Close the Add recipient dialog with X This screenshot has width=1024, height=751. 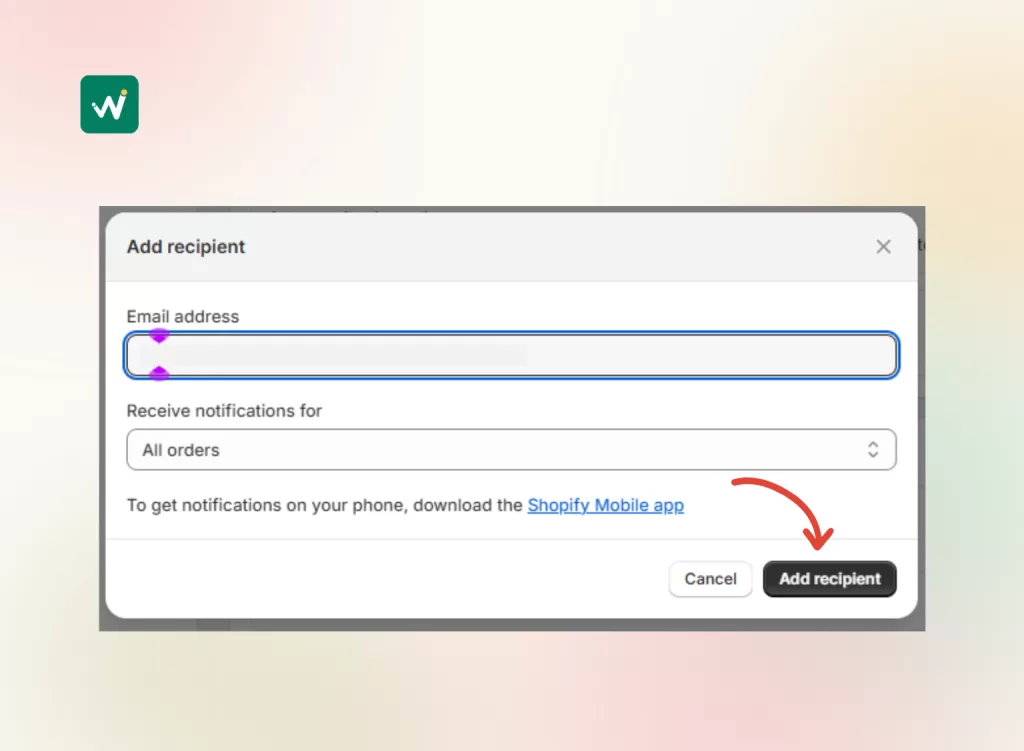click(x=883, y=247)
